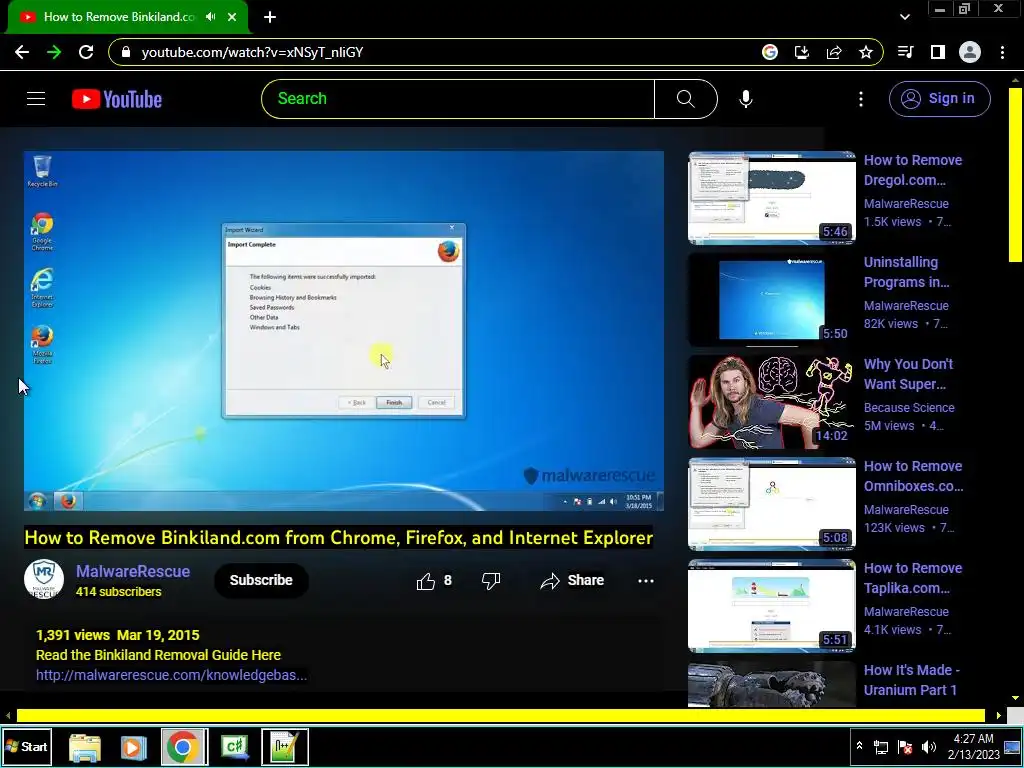Screen dimensions: 1024x768
Task: Search with voice microphone icon
Action: tap(746, 99)
